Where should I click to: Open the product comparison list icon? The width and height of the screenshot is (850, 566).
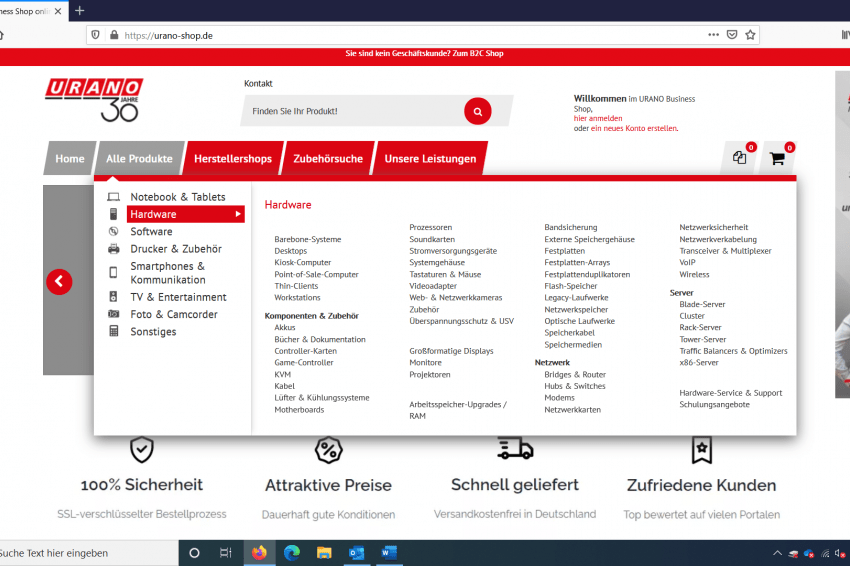point(739,158)
